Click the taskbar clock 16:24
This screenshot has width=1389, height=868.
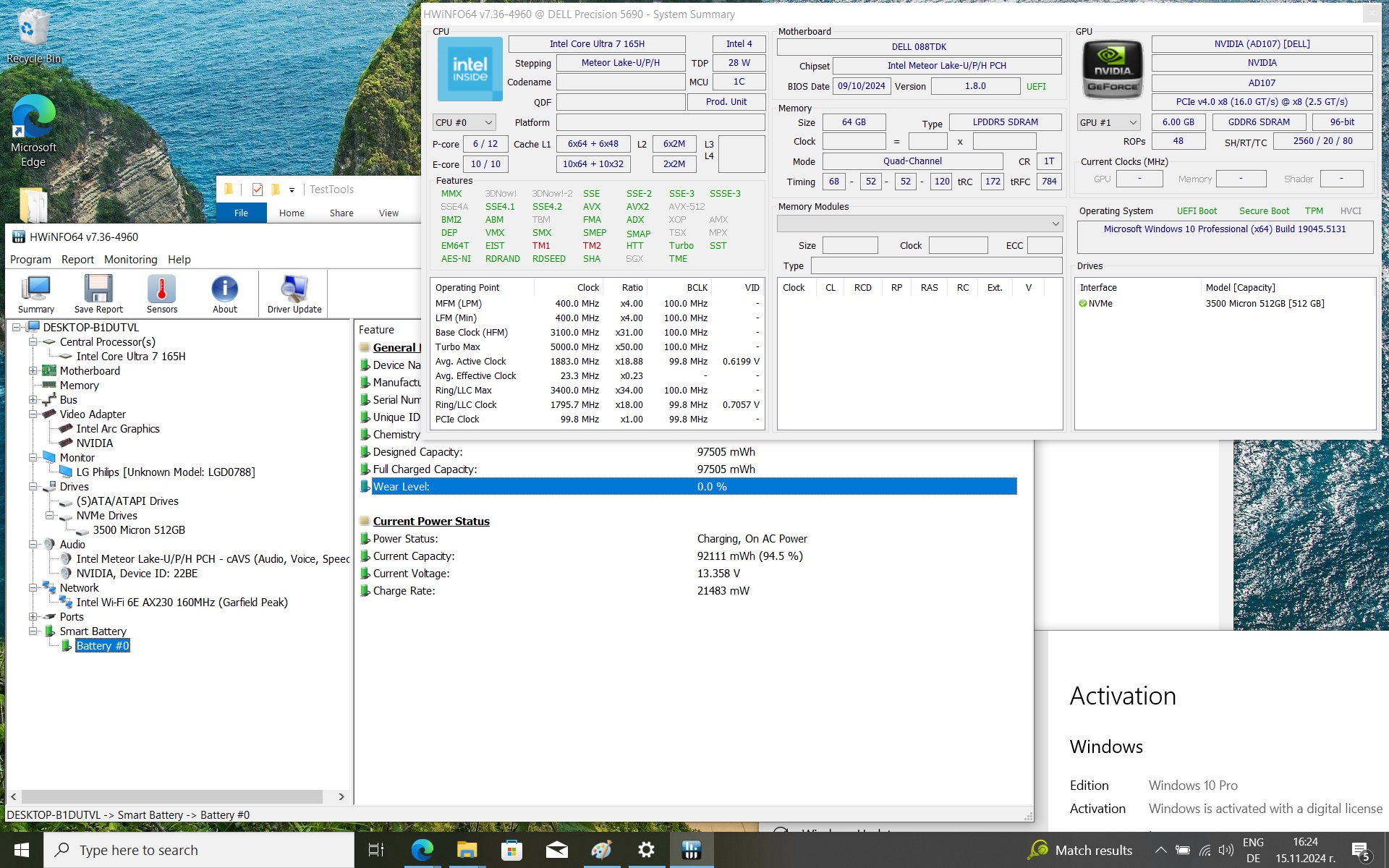click(1305, 842)
